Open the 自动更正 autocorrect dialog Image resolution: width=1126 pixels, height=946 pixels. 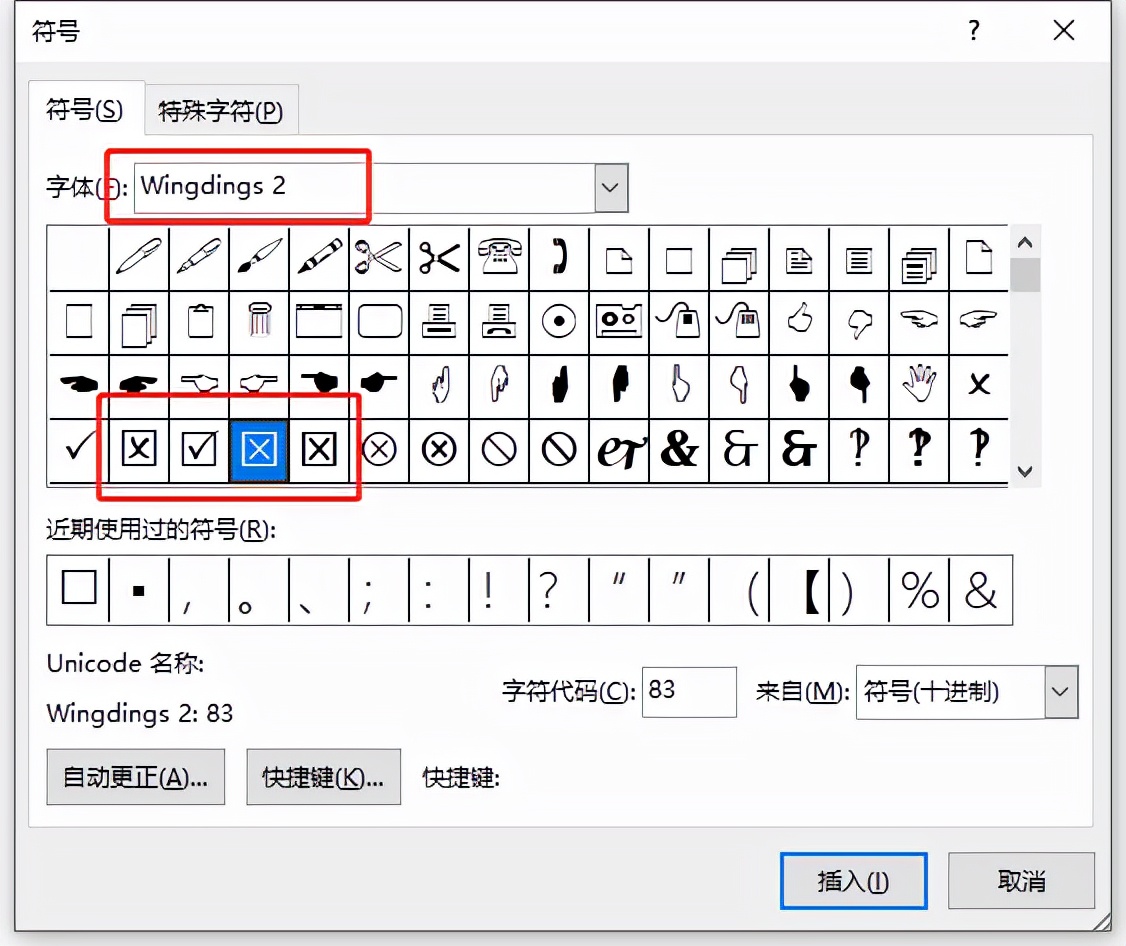(x=135, y=777)
